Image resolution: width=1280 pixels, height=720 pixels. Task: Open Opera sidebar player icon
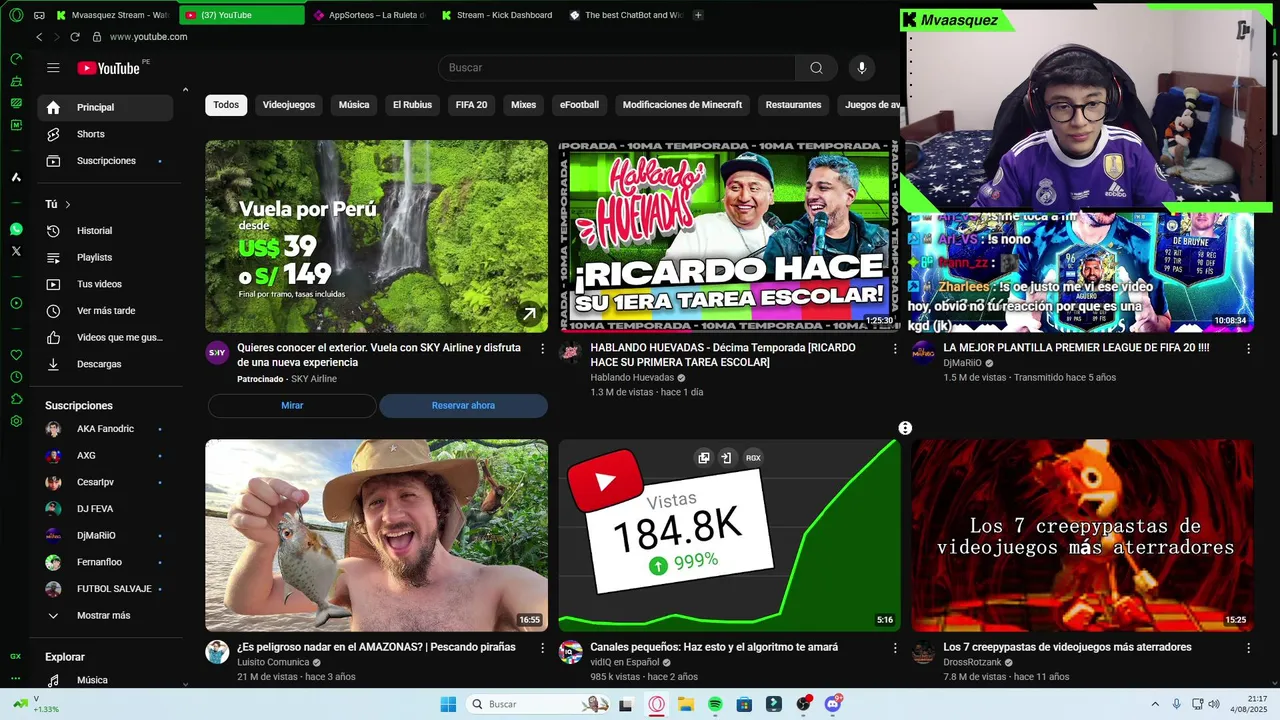click(16, 303)
